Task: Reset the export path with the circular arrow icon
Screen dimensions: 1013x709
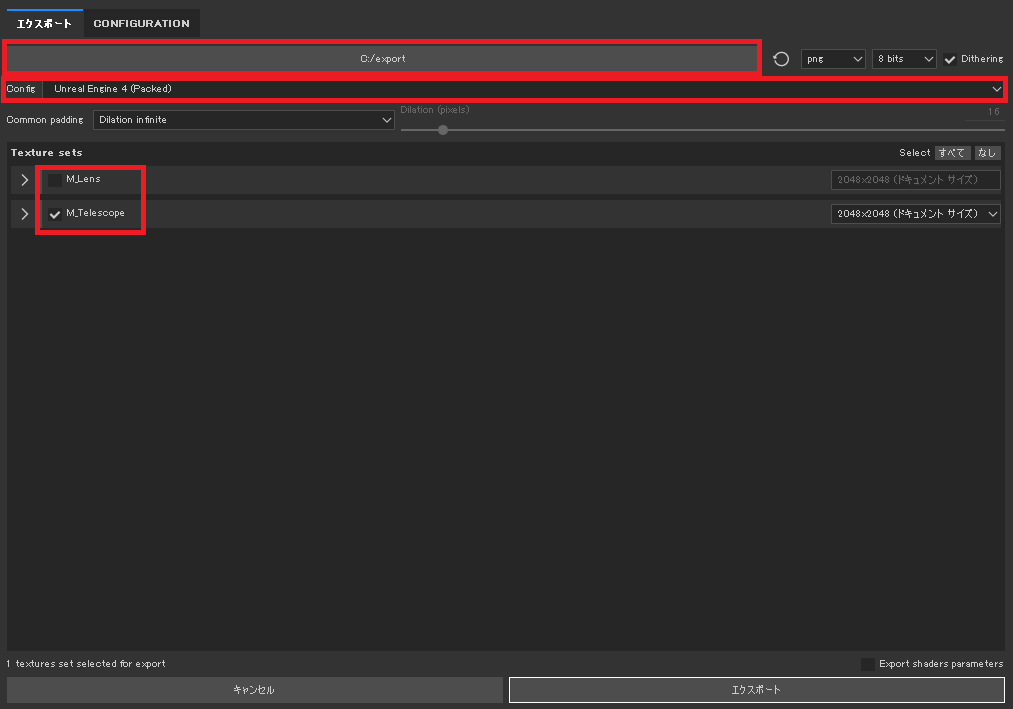Action: [780, 59]
